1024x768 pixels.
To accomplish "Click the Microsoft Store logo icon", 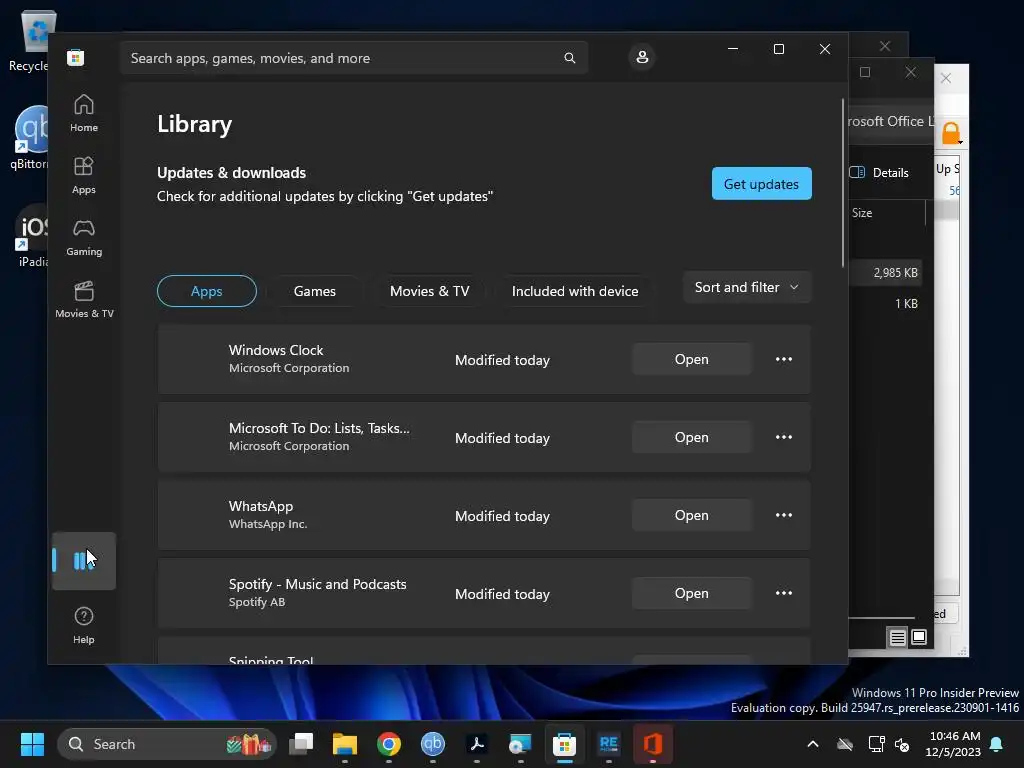I will [76, 57].
